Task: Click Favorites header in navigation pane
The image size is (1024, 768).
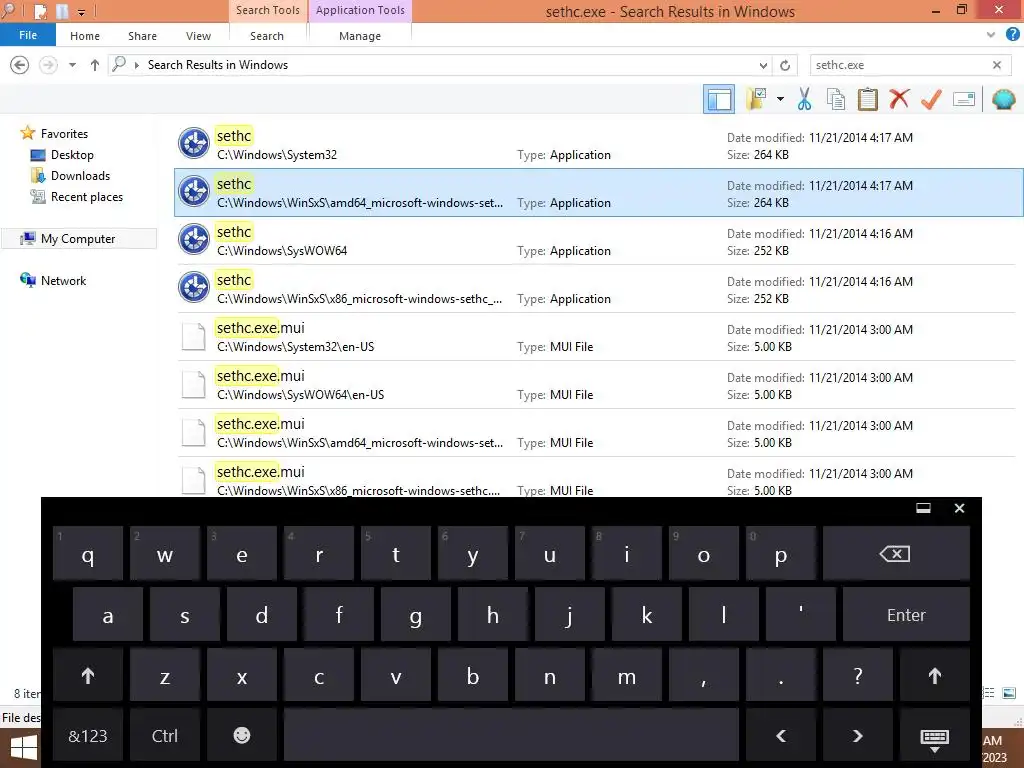Action: pyautogui.click(x=64, y=133)
